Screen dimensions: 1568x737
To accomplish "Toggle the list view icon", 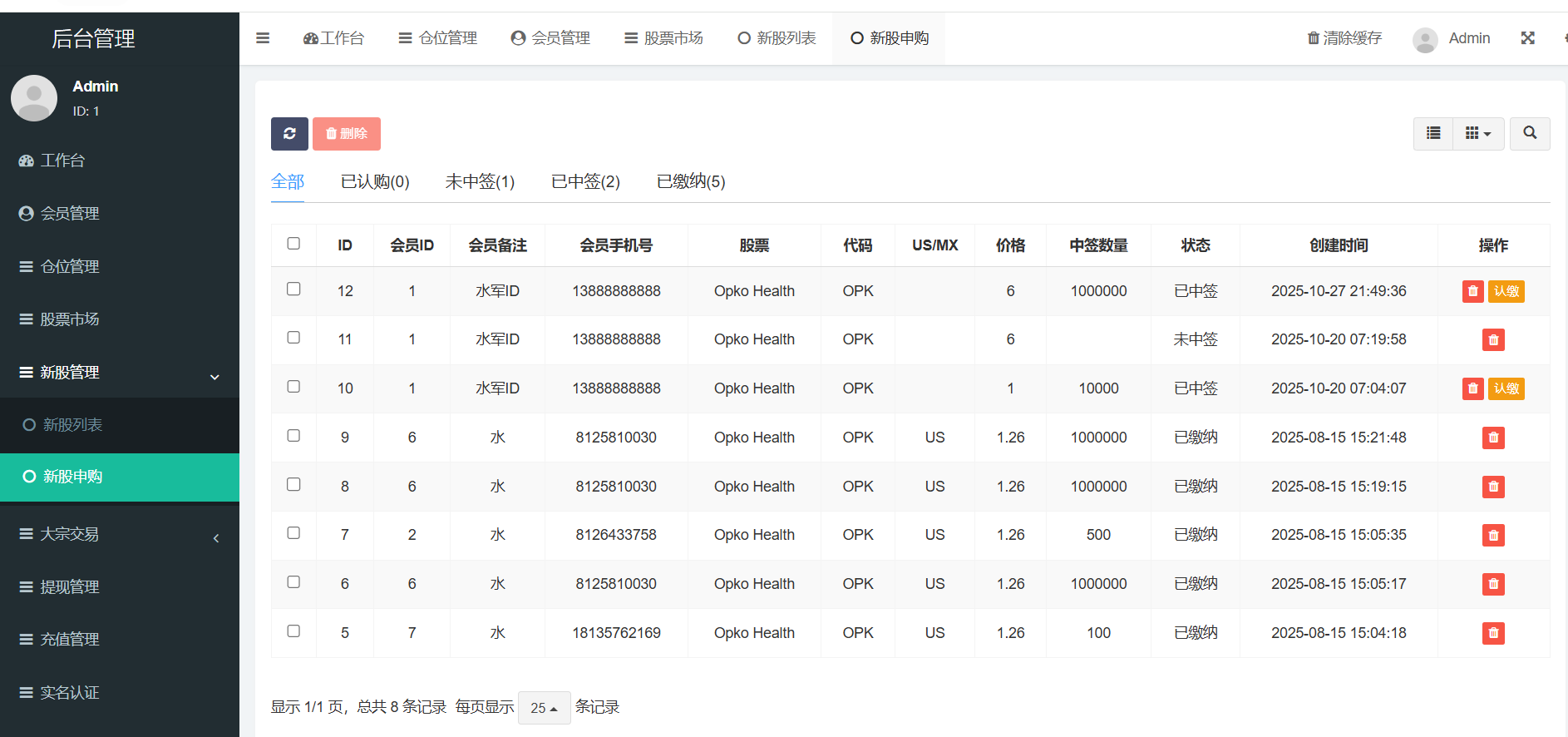I will click(1433, 133).
